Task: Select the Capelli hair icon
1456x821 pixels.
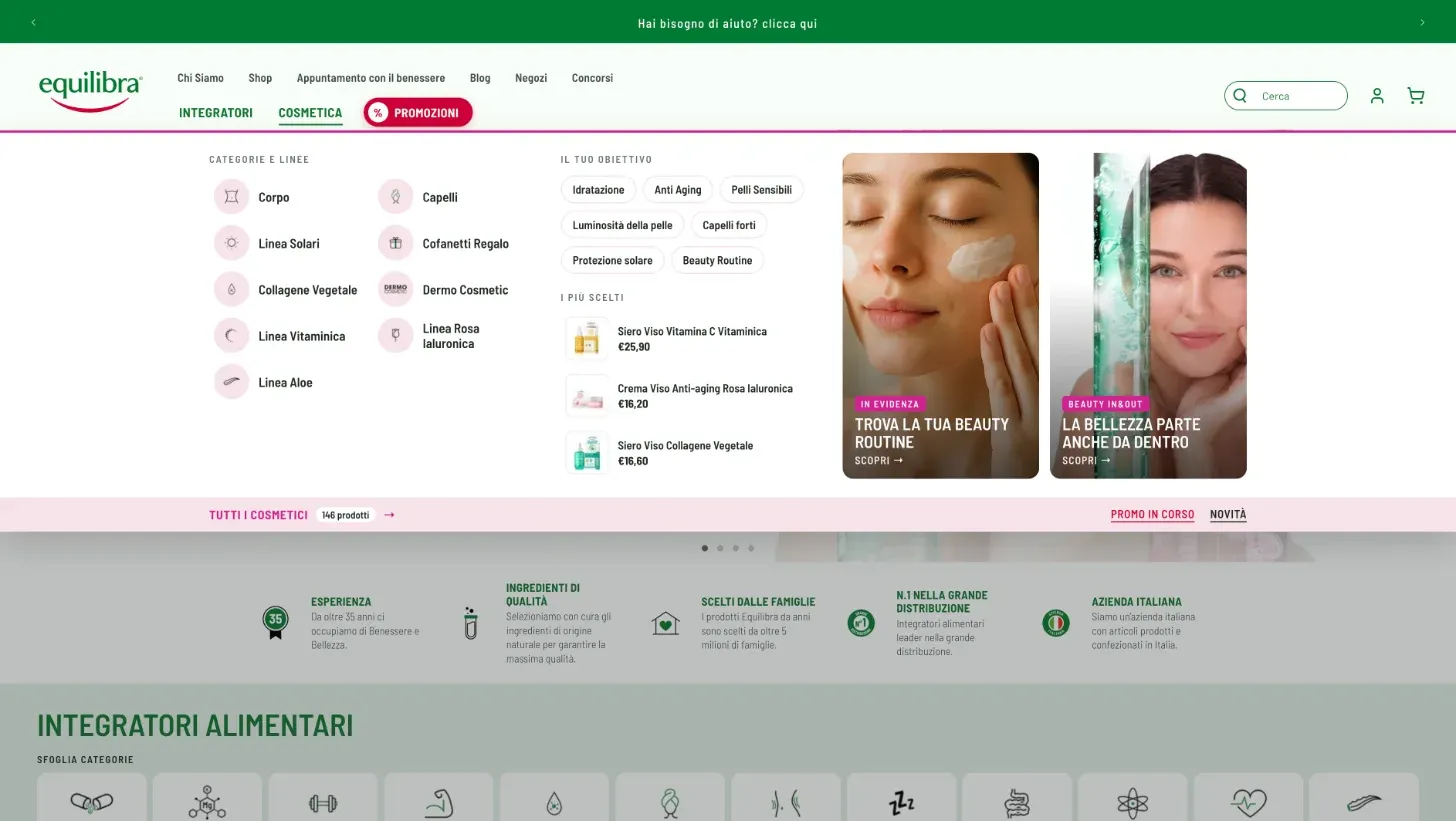Action: pyautogui.click(x=395, y=197)
